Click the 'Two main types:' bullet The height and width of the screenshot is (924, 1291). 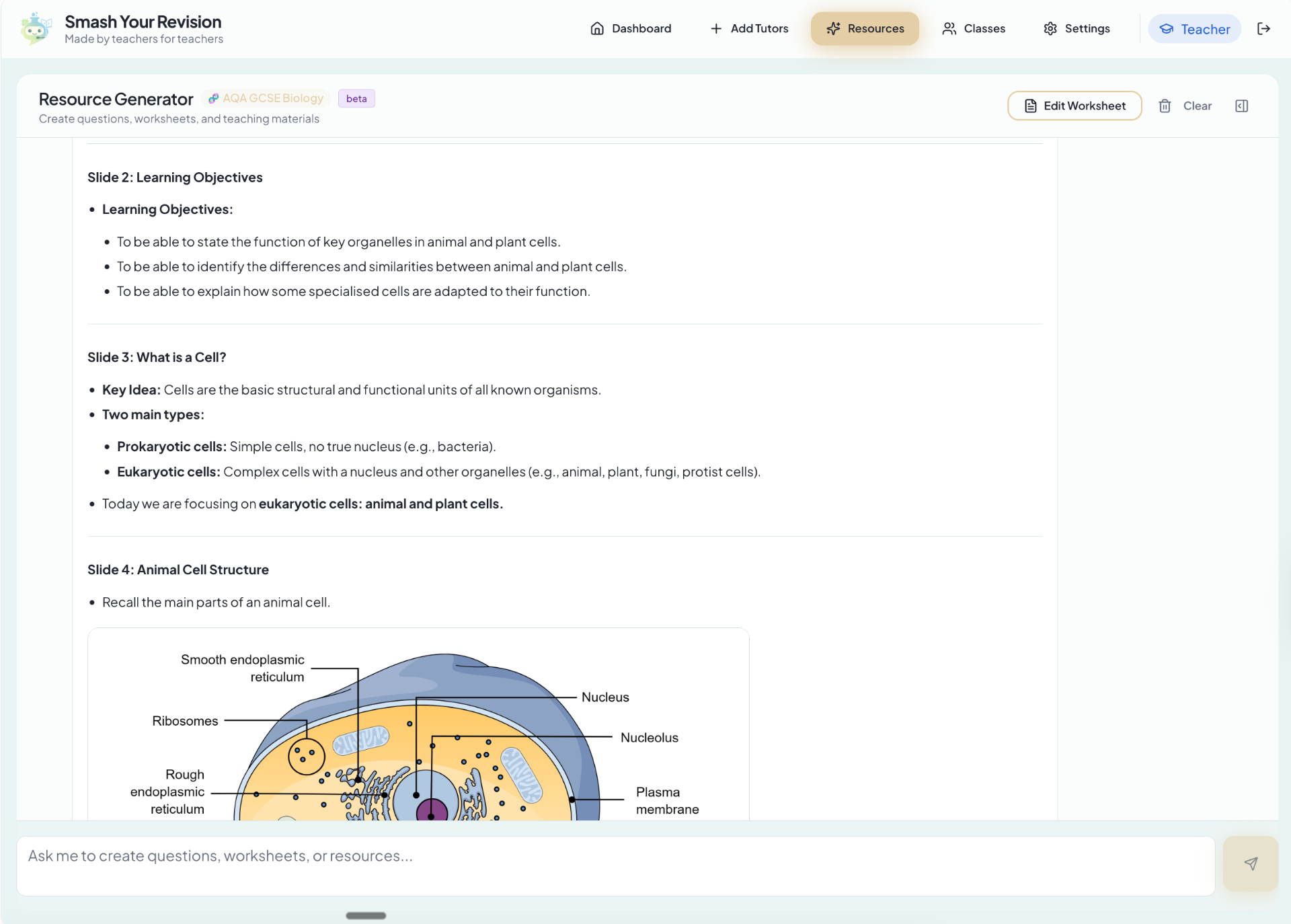click(153, 415)
